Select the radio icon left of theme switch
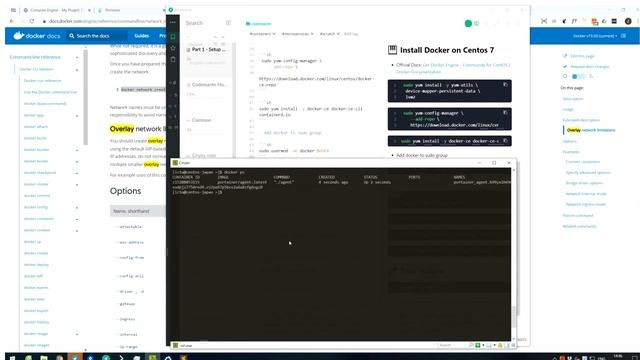The width and height of the screenshot is (640, 360). pyautogui.click(x=565, y=76)
